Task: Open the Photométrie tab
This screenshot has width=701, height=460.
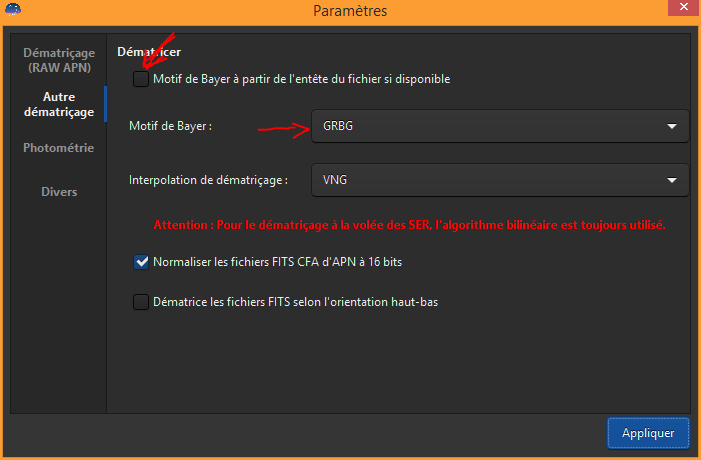Action: pyautogui.click(x=59, y=148)
